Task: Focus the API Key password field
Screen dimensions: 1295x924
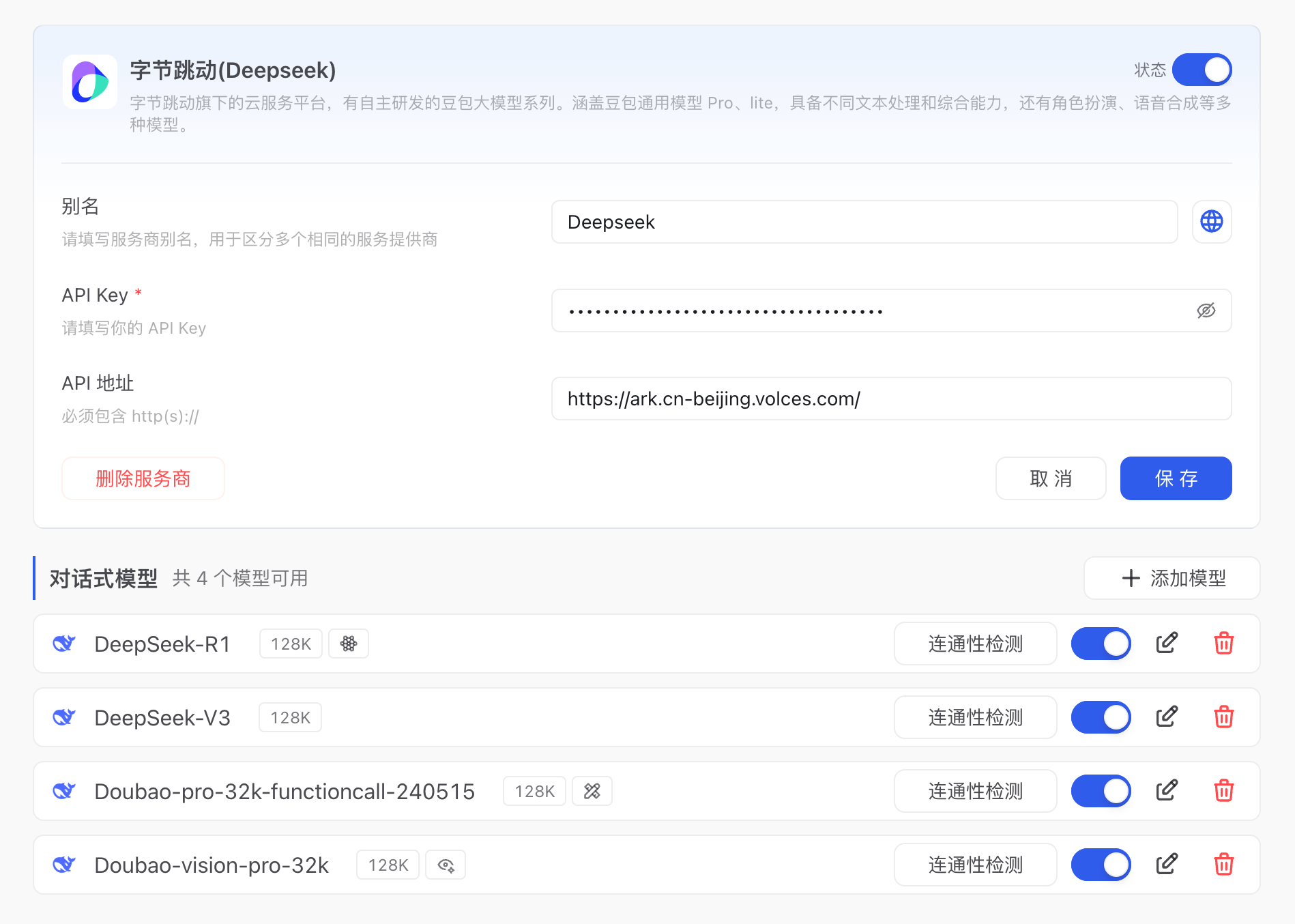Action: 892,311
